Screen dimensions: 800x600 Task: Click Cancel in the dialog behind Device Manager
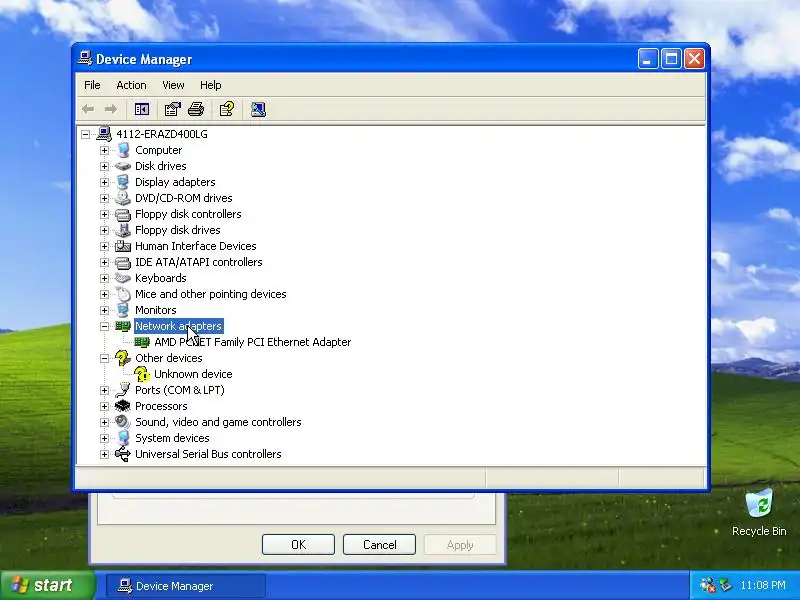click(379, 544)
